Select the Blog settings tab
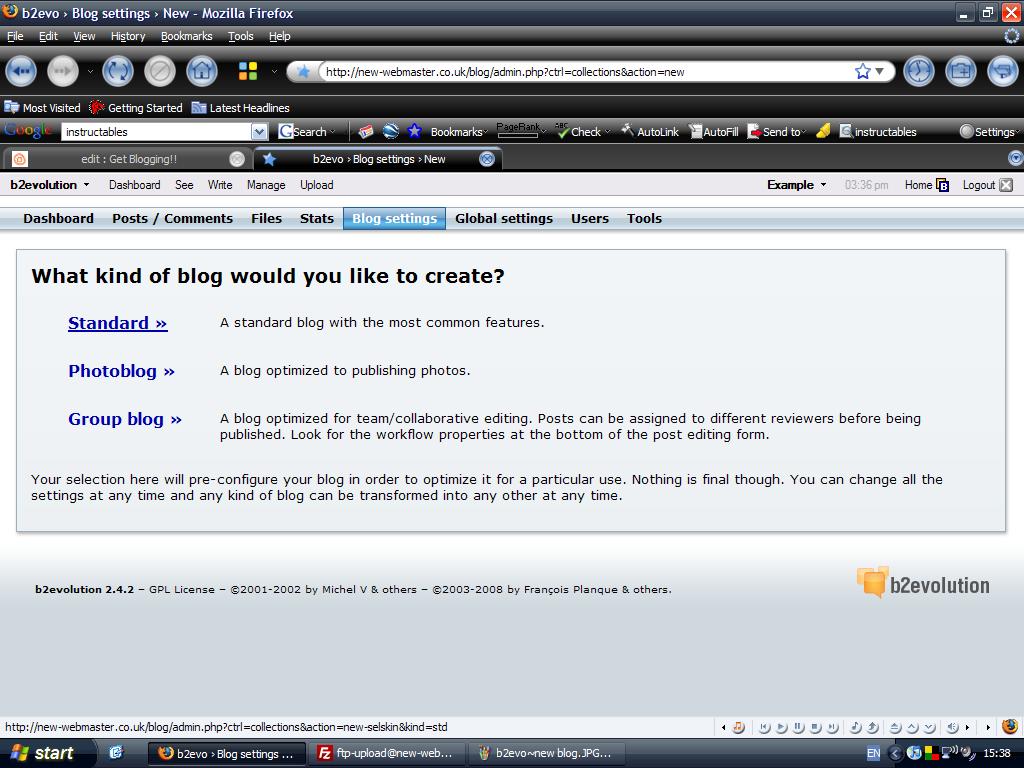This screenshot has width=1024, height=768. pyautogui.click(x=394, y=218)
